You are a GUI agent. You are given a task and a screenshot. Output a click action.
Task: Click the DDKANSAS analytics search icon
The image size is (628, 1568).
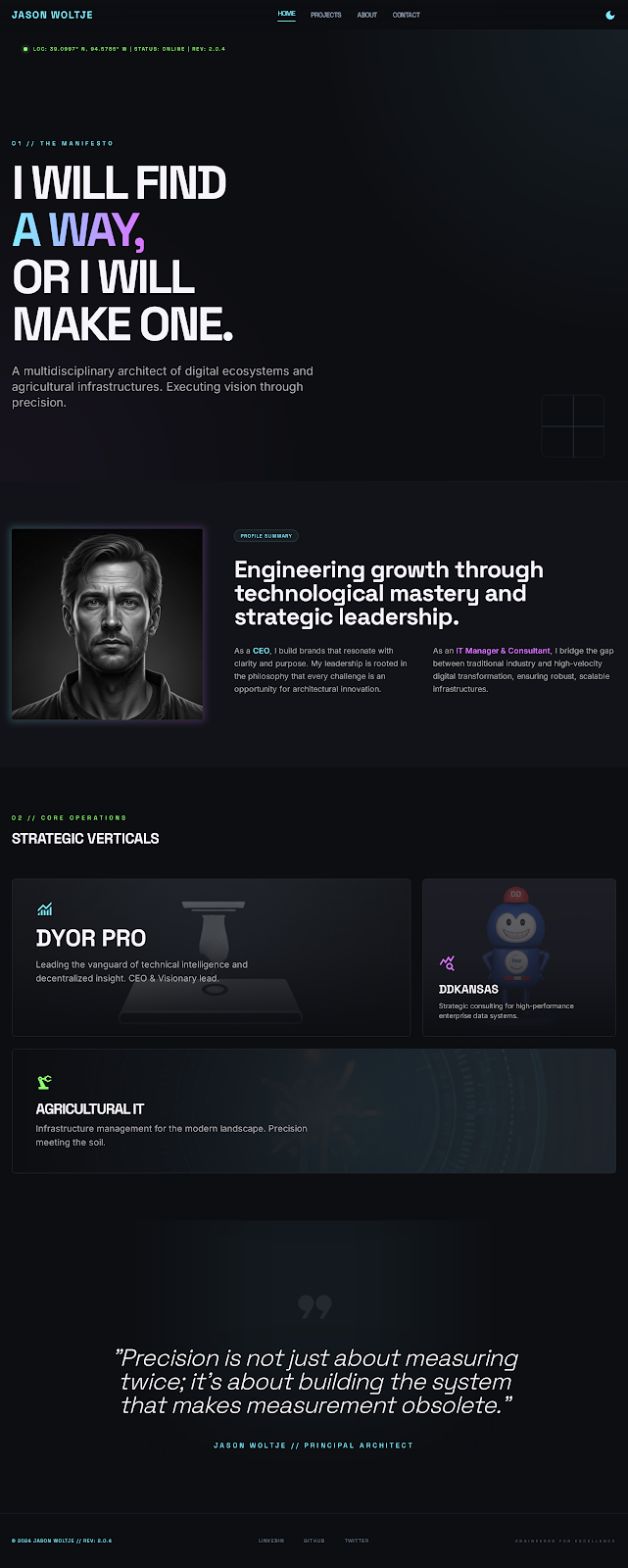point(447,963)
